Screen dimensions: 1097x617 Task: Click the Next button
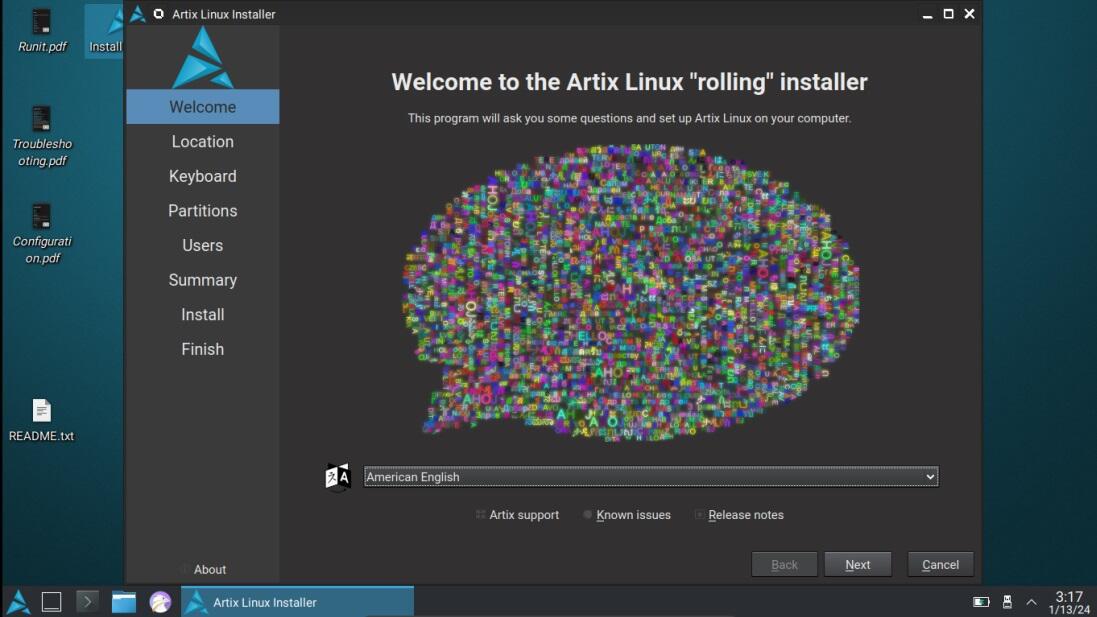tap(858, 565)
